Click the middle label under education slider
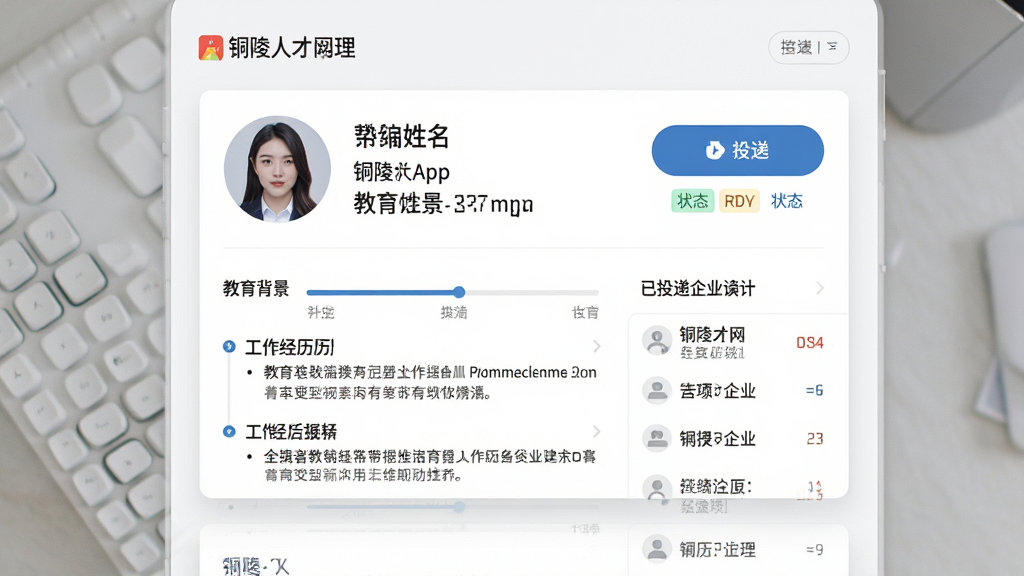Viewport: 1024px width, 576px height. [454, 313]
